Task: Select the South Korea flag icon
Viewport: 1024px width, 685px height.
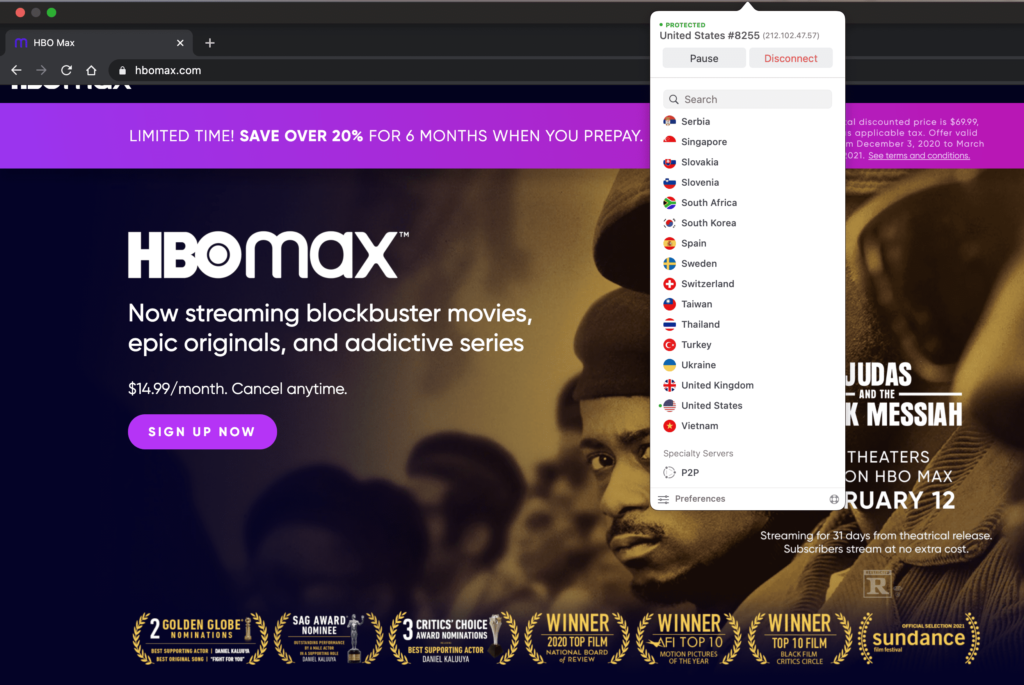Action: 669,223
